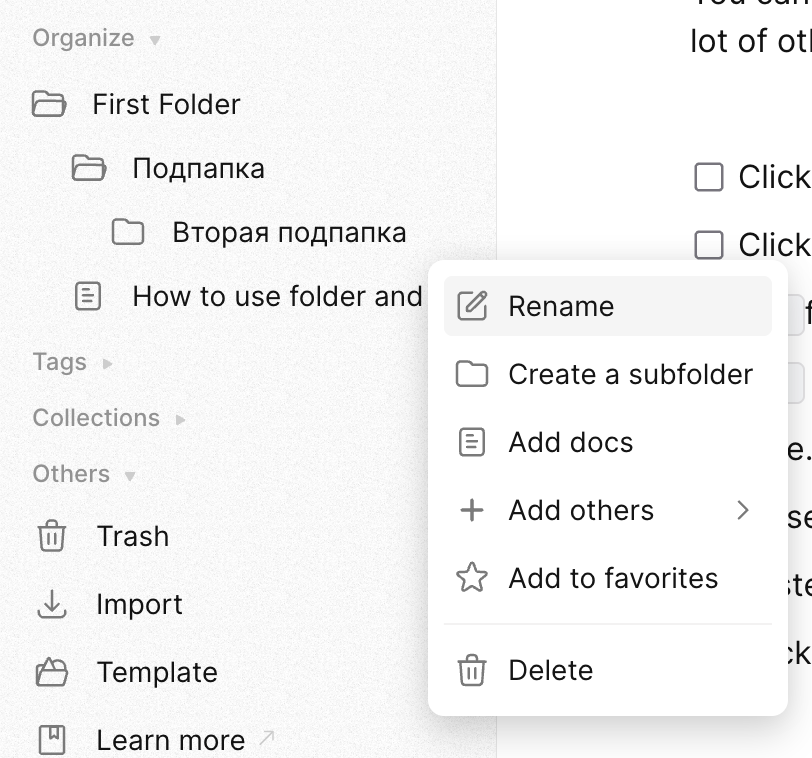Check the second Click checkbox
The image size is (812, 758).
[708, 245]
